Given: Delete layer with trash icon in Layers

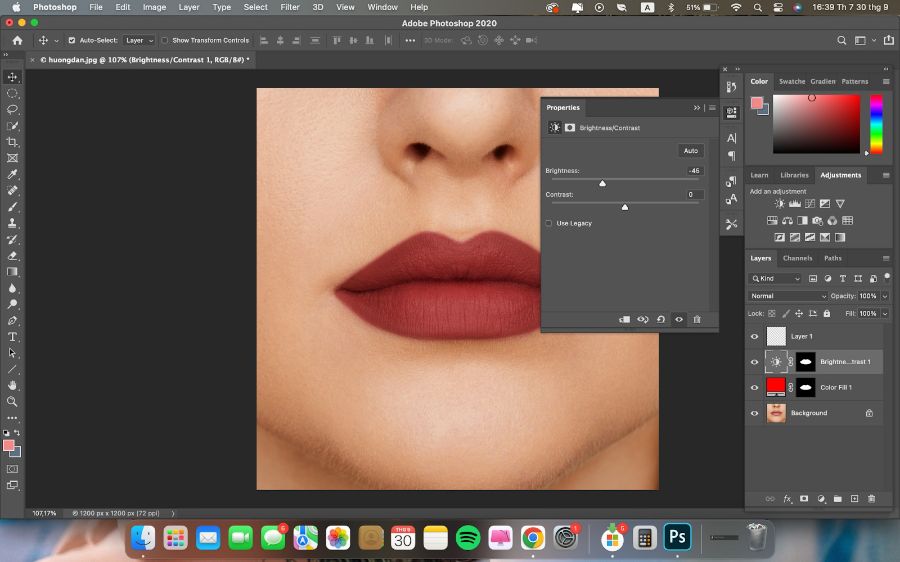Looking at the screenshot, I should coord(871,499).
